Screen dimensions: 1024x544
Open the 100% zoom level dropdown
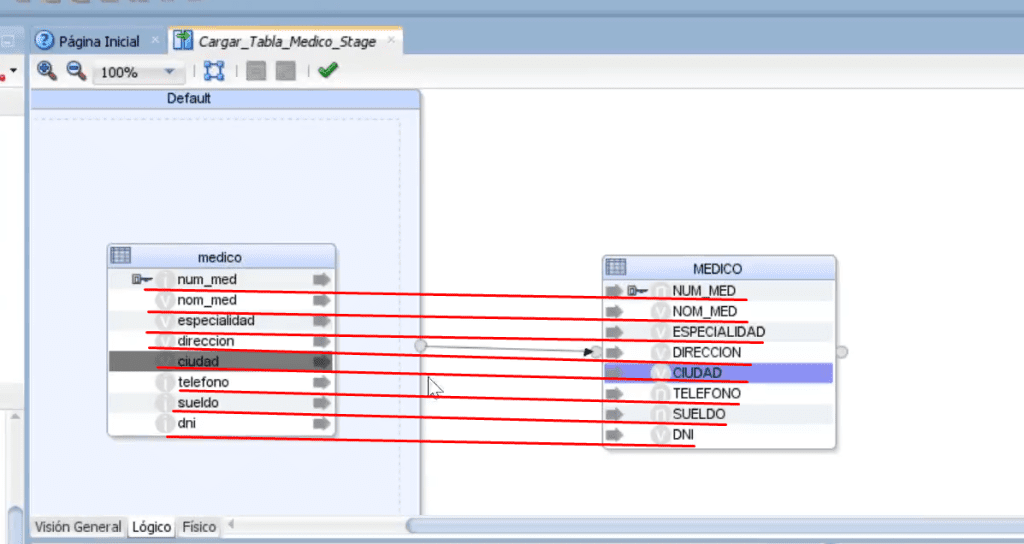click(169, 71)
